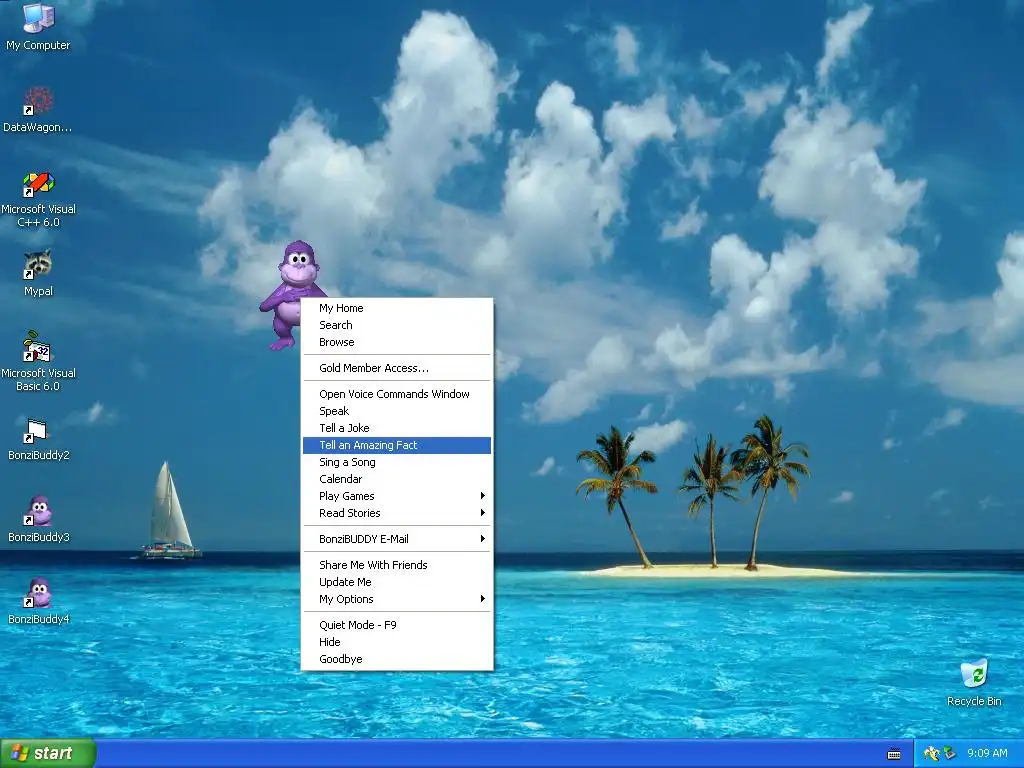Click the BonziBuddy banana tray icon

click(x=932, y=754)
